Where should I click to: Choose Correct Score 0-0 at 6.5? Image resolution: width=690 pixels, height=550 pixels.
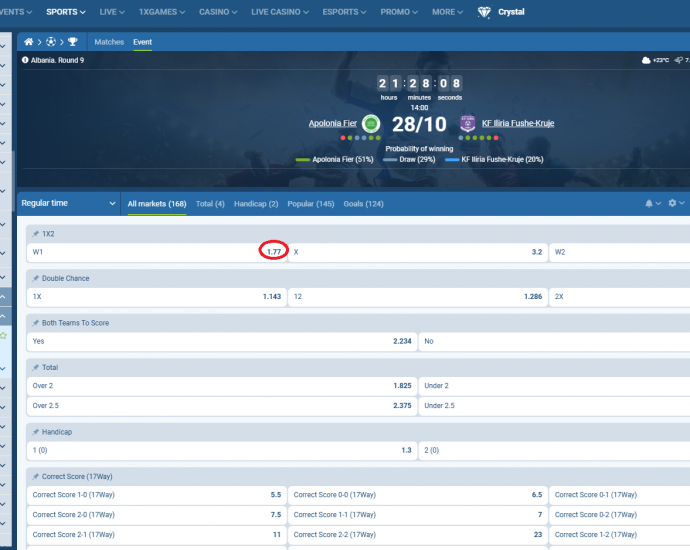(x=418, y=495)
